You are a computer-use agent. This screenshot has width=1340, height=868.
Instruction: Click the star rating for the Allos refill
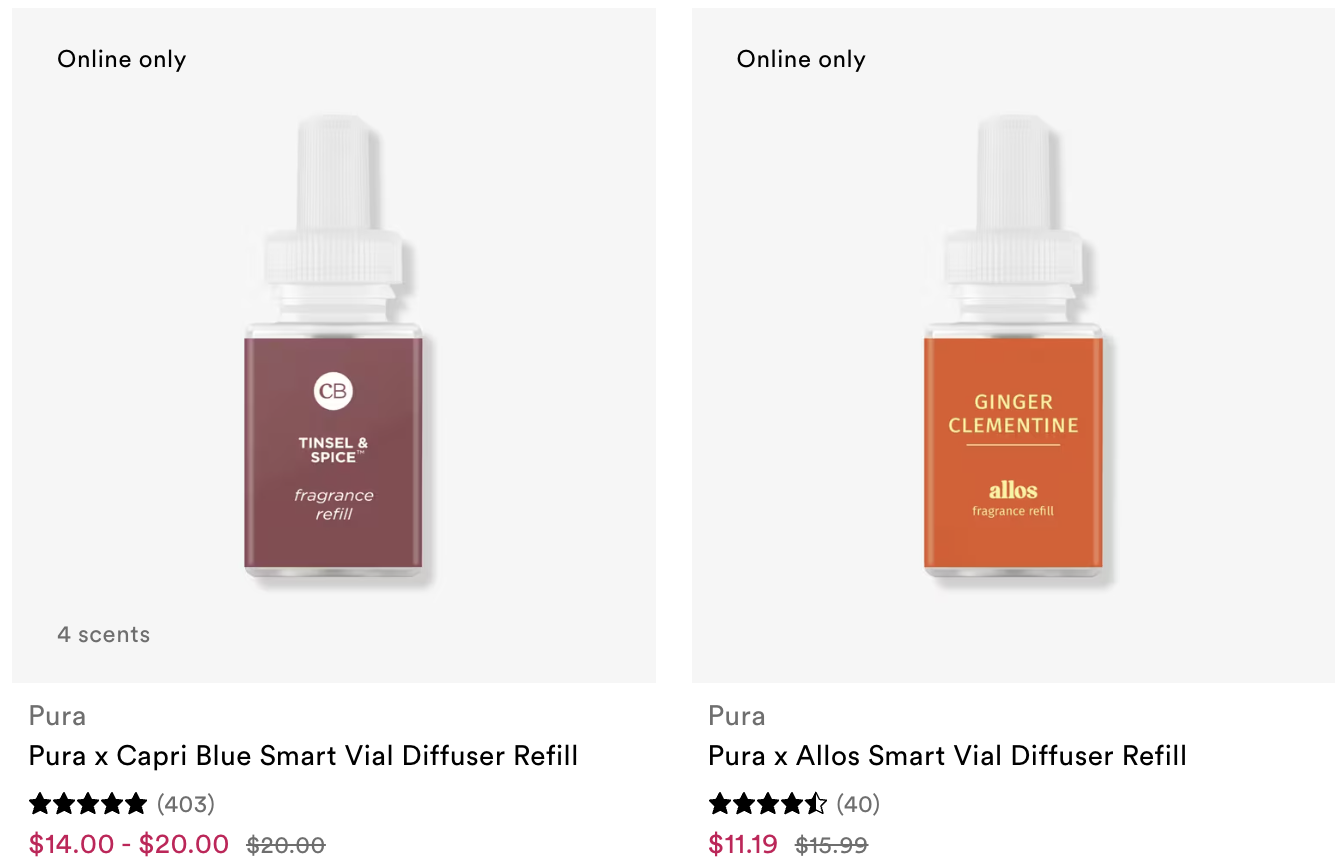coord(767,804)
